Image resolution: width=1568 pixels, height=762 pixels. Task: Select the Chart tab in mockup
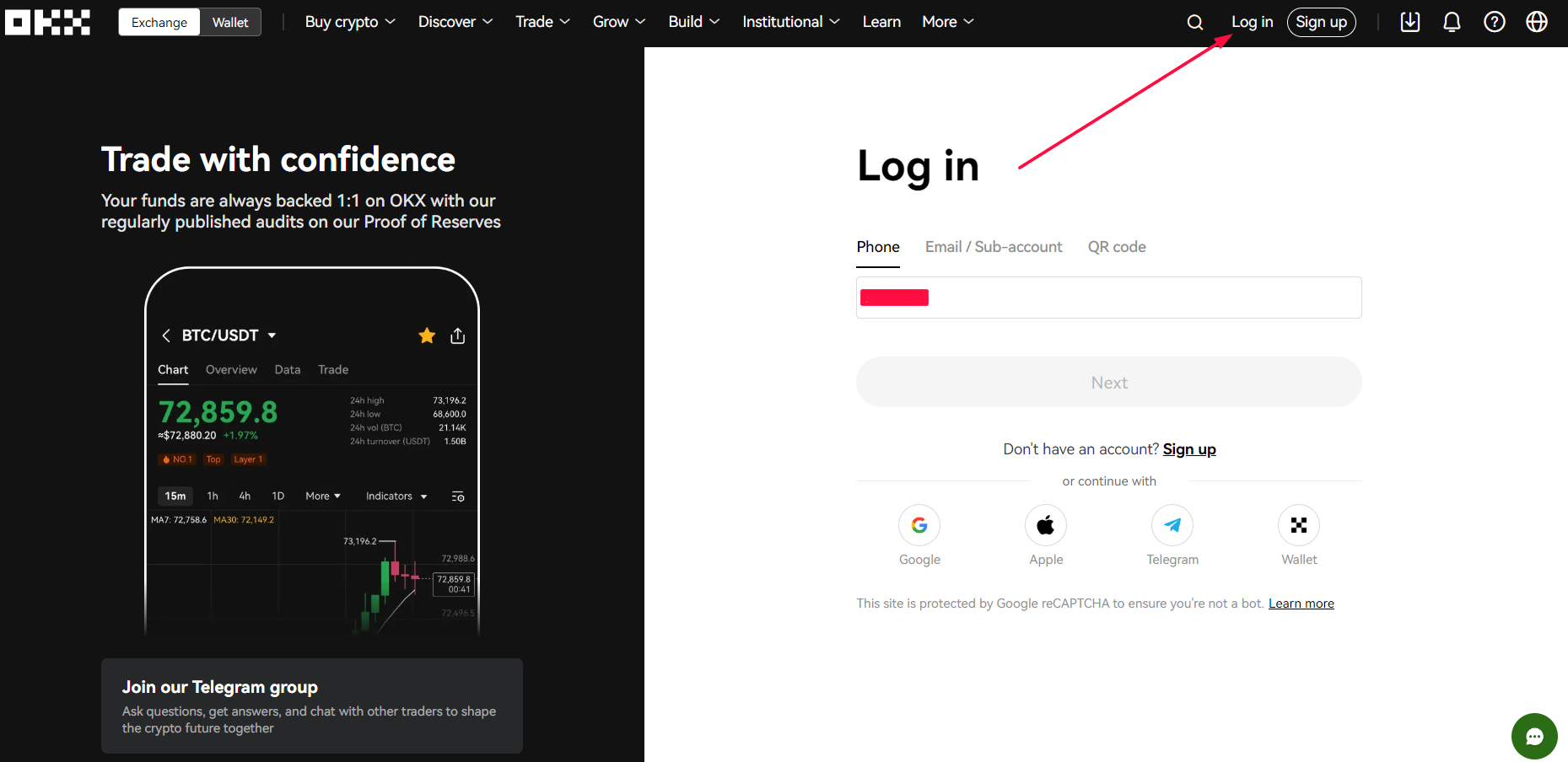(173, 370)
